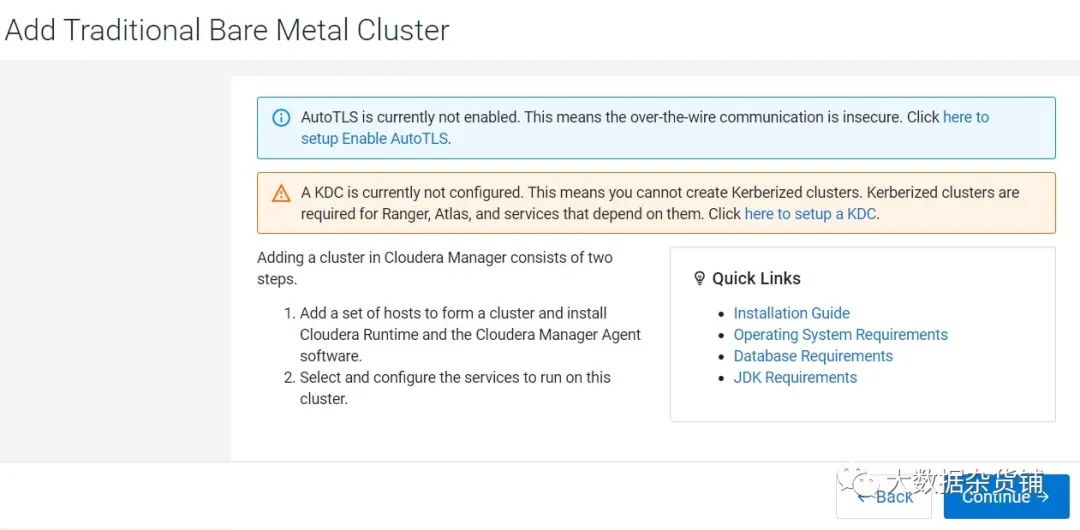The height and width of the screenshot is (530, 1080).
Task: Click the 'Adding a cluster in Cloudera Manager' paragraph
Action: click(435, 268)
